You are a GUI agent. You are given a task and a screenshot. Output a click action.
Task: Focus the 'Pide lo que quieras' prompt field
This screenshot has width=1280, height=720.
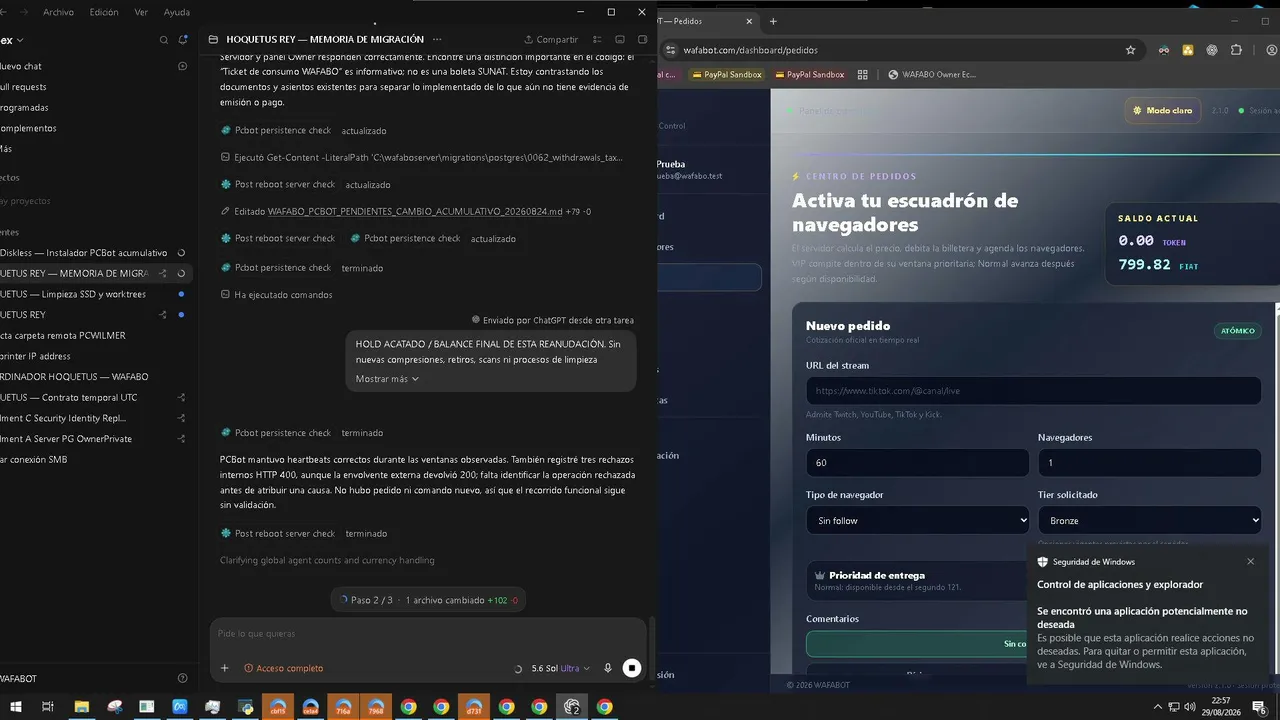(428, 634)
